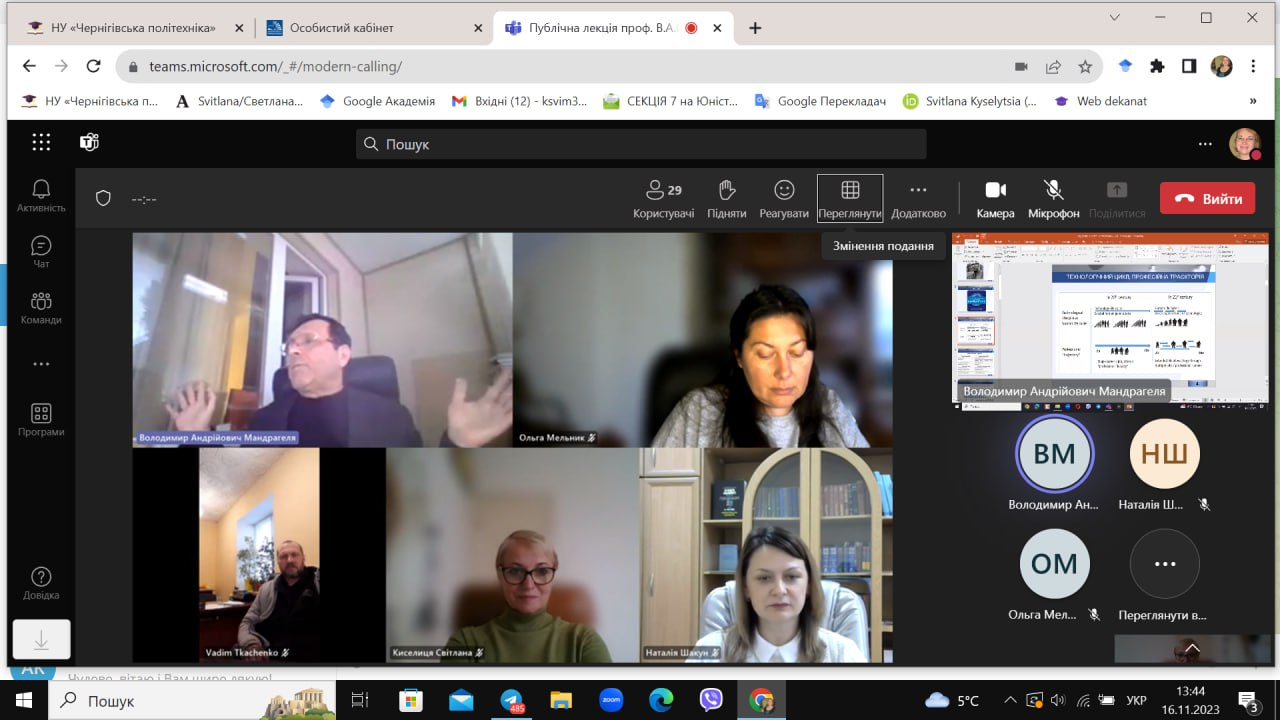This screenshot has height=720, width=1280.
Task: Open the Apps (Програми) icon in sidebar
Action: pos(41,419)
